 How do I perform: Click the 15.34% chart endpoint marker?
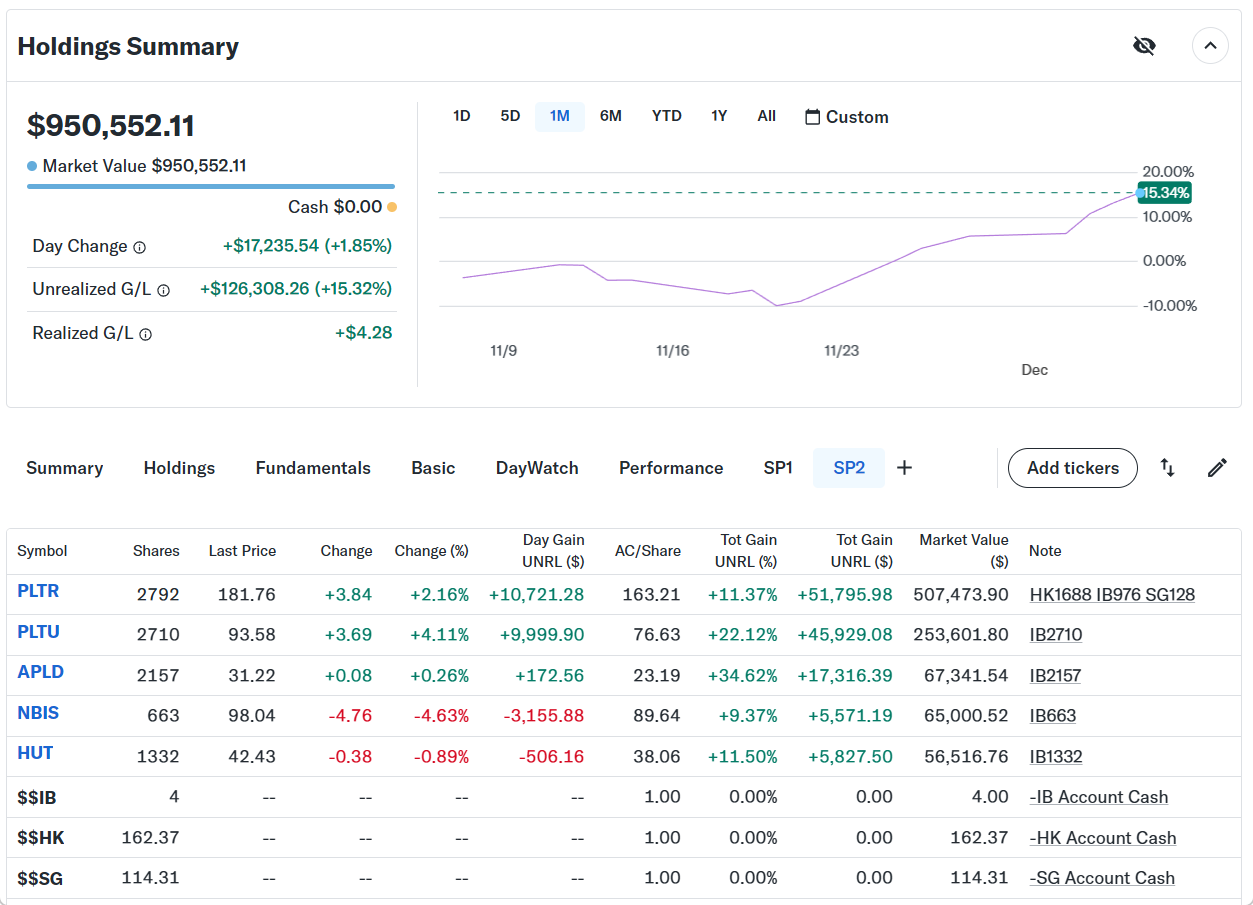pos(1141,192)
